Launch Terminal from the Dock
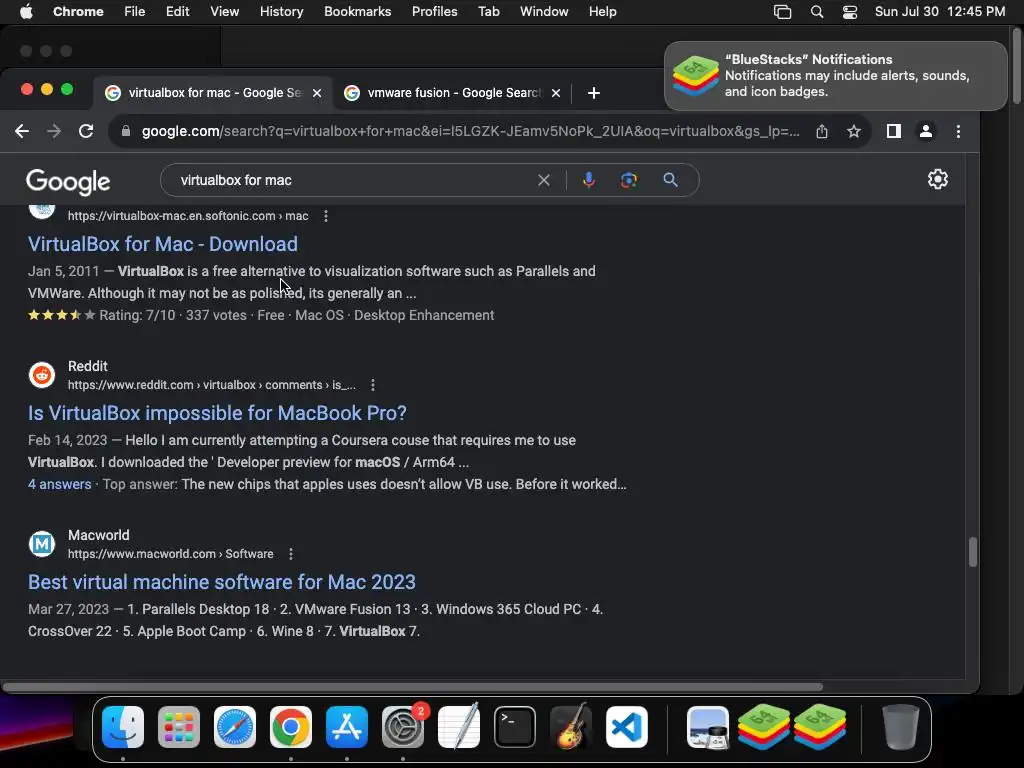 (x=515, y=727)
